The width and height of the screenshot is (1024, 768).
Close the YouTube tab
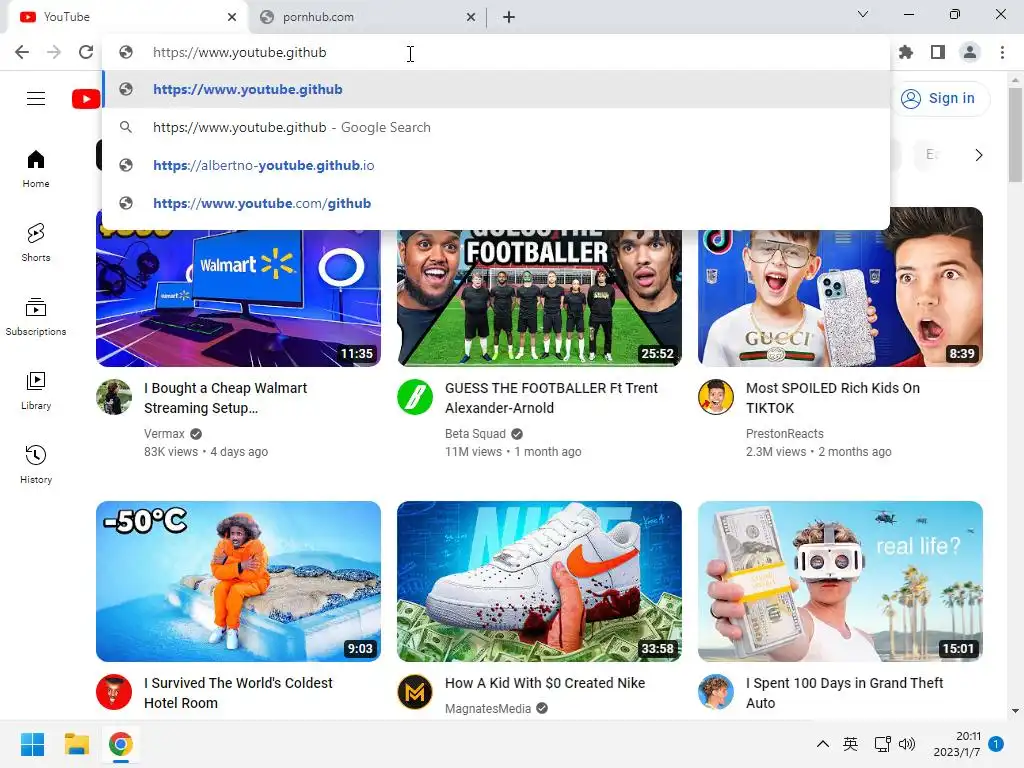click(232, 17)
